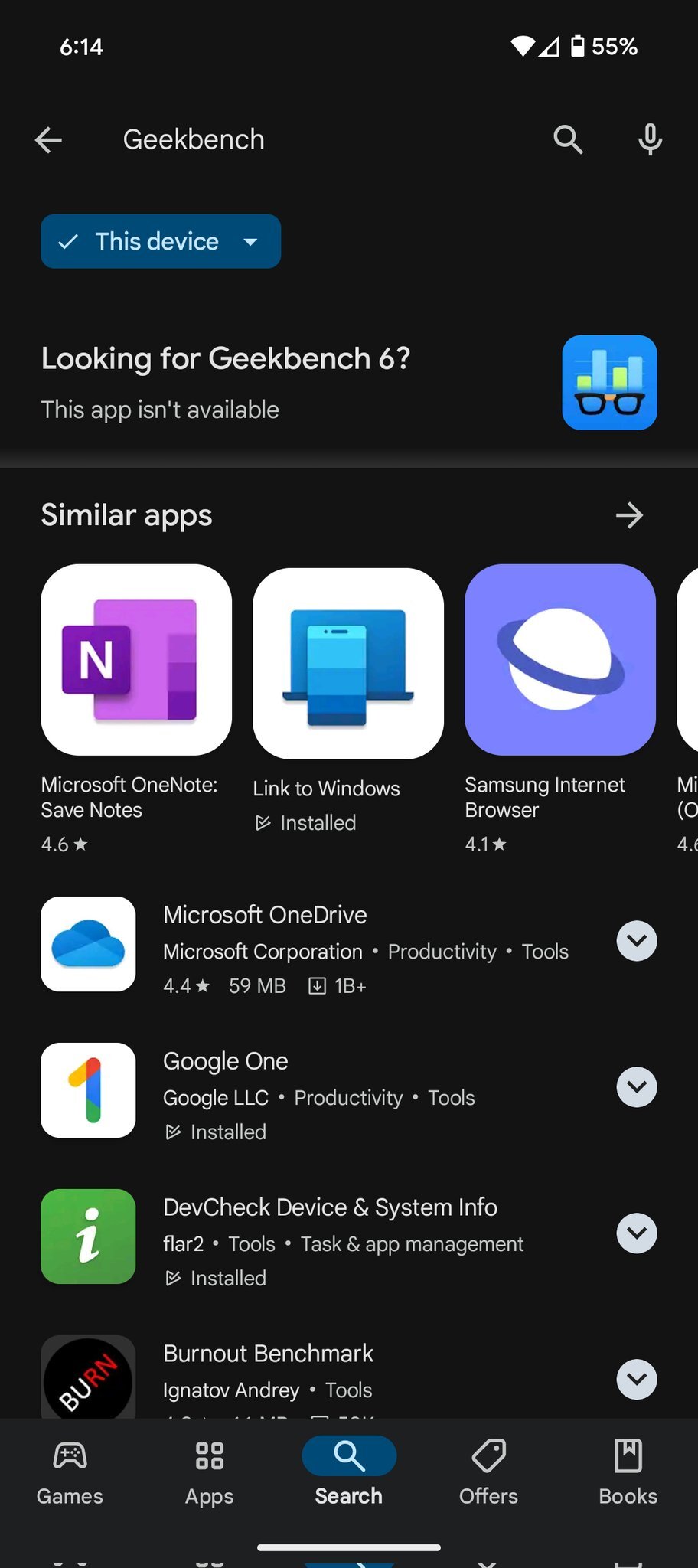
Task: Activate voice search microphone icon
Action: [650, 140]
